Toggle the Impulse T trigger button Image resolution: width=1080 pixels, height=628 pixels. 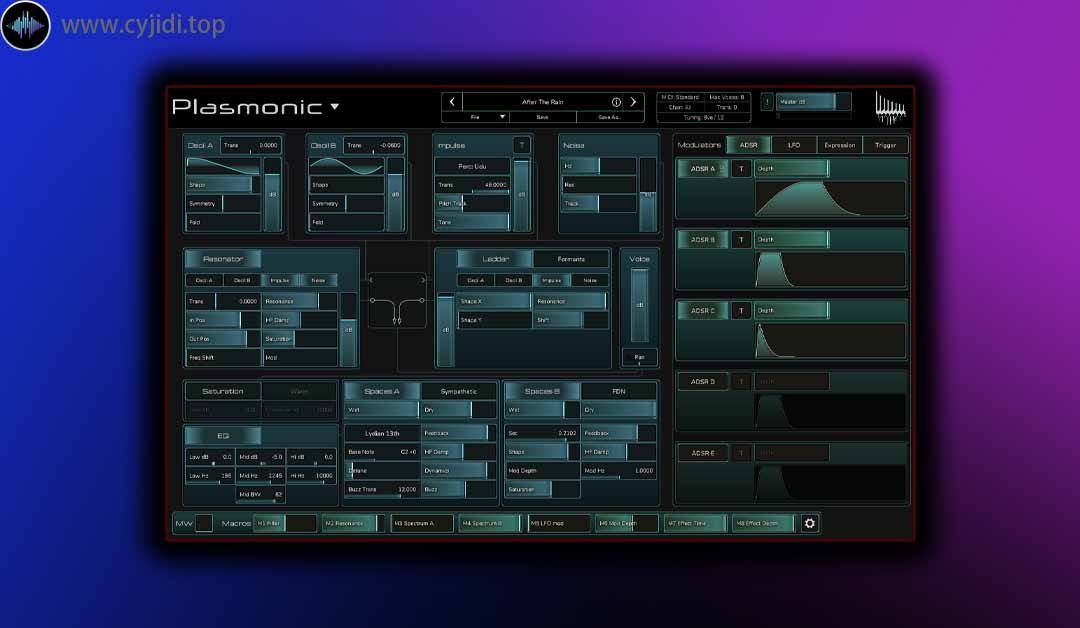521,145
